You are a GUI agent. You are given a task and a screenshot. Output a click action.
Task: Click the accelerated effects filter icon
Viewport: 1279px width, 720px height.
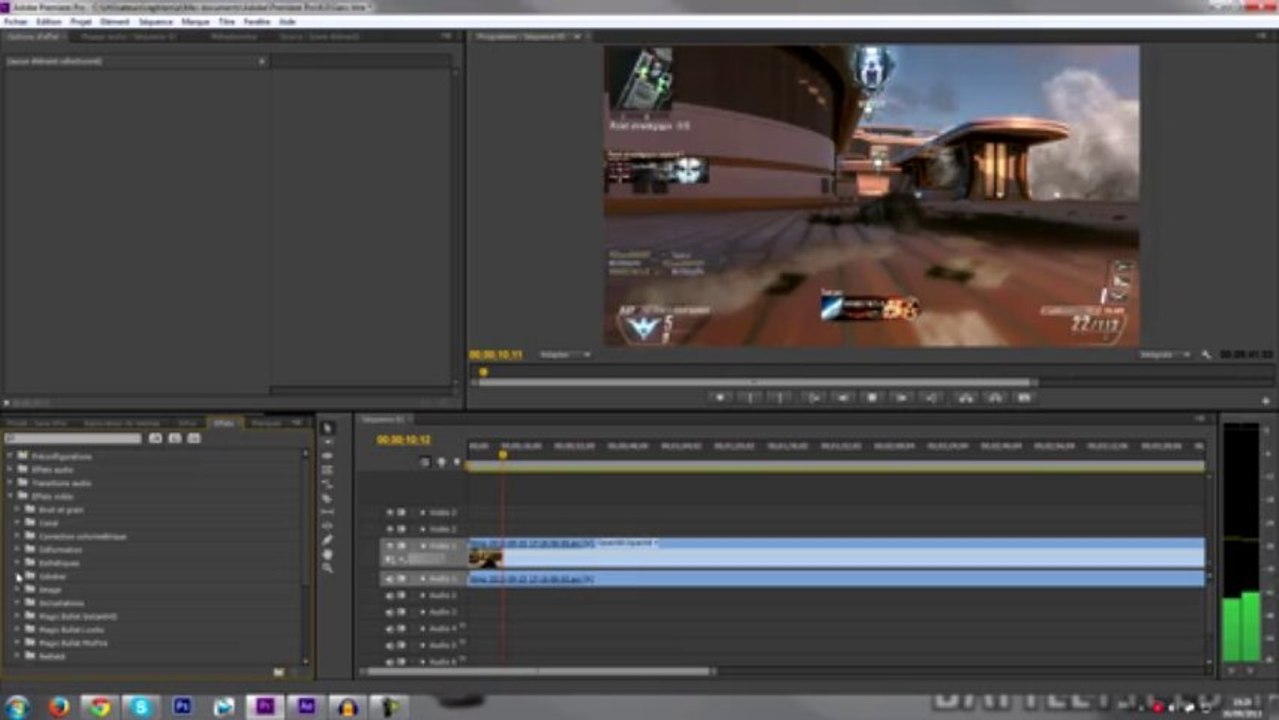(x=155, y=438)
